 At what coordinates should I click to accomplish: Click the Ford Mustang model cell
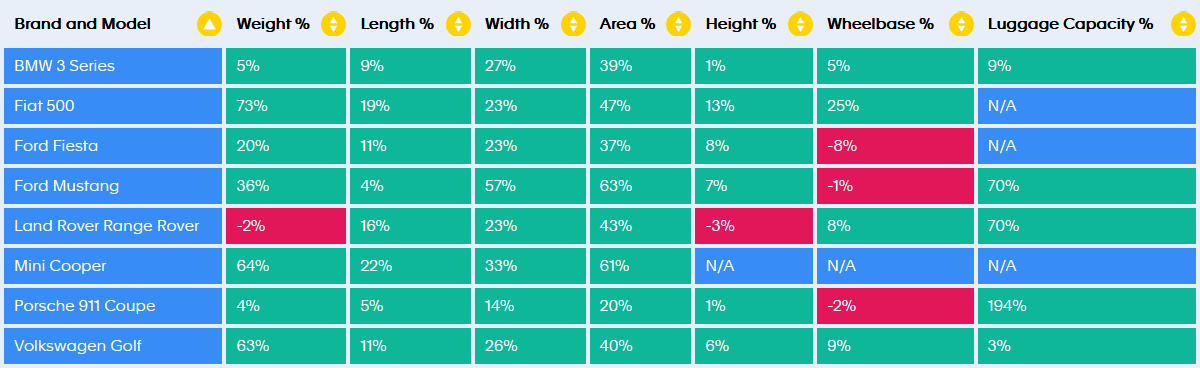[x=113, y=186]
